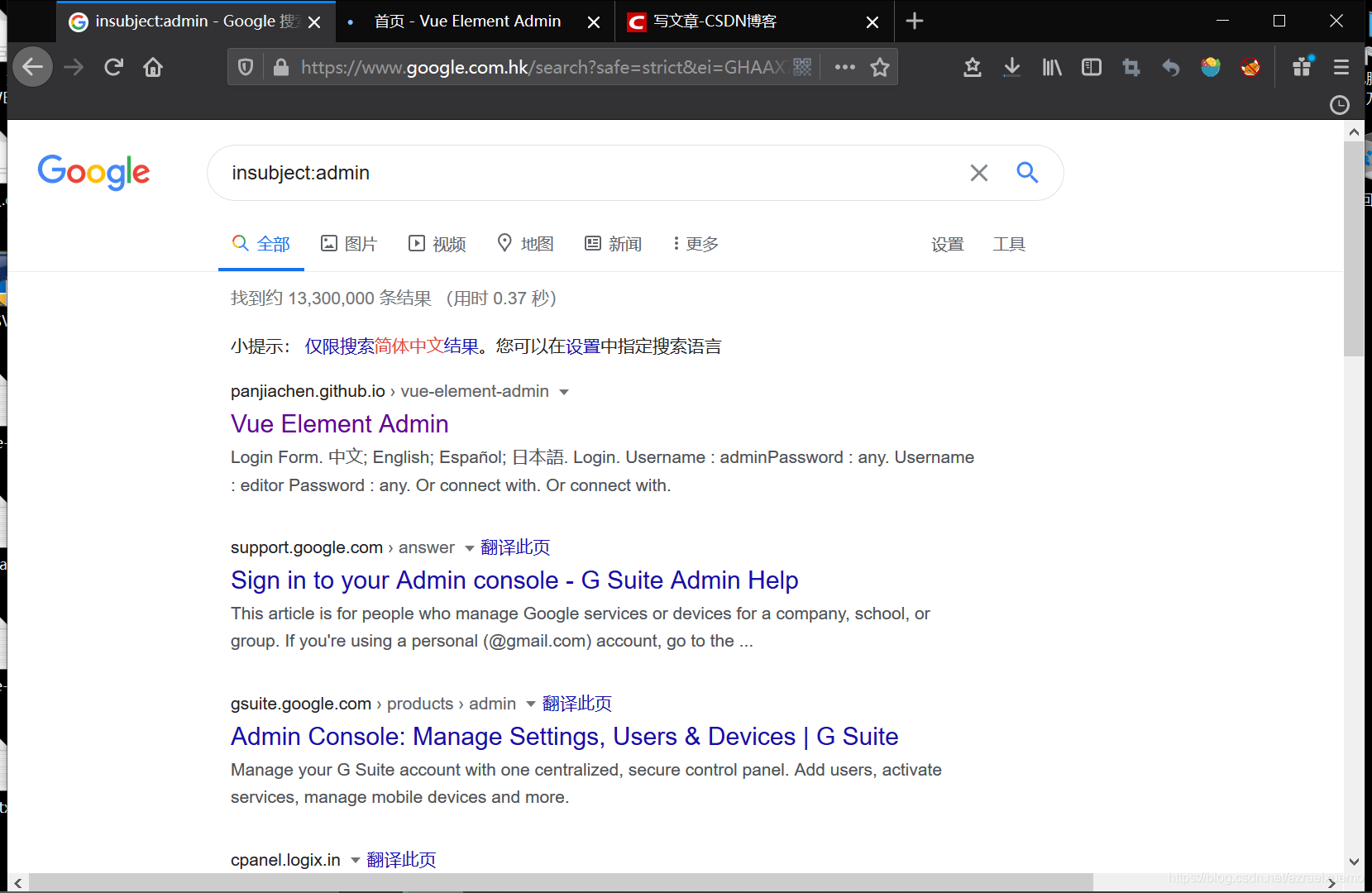Click 仅限搜索简体中文结果 link
This screenshot has height=893, width=1372.
[392, 346]
